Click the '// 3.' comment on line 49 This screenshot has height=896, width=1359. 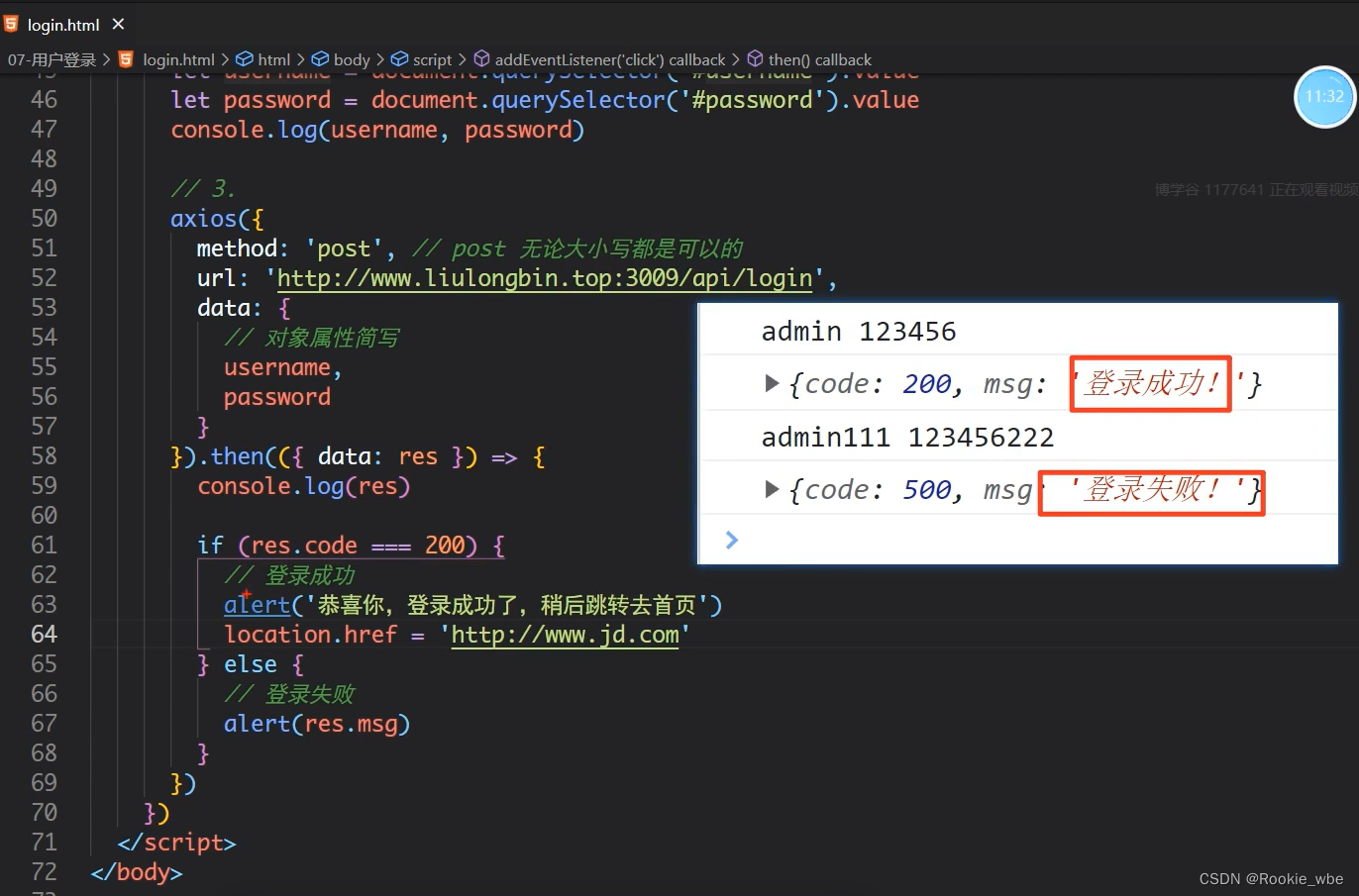(203, 189)
